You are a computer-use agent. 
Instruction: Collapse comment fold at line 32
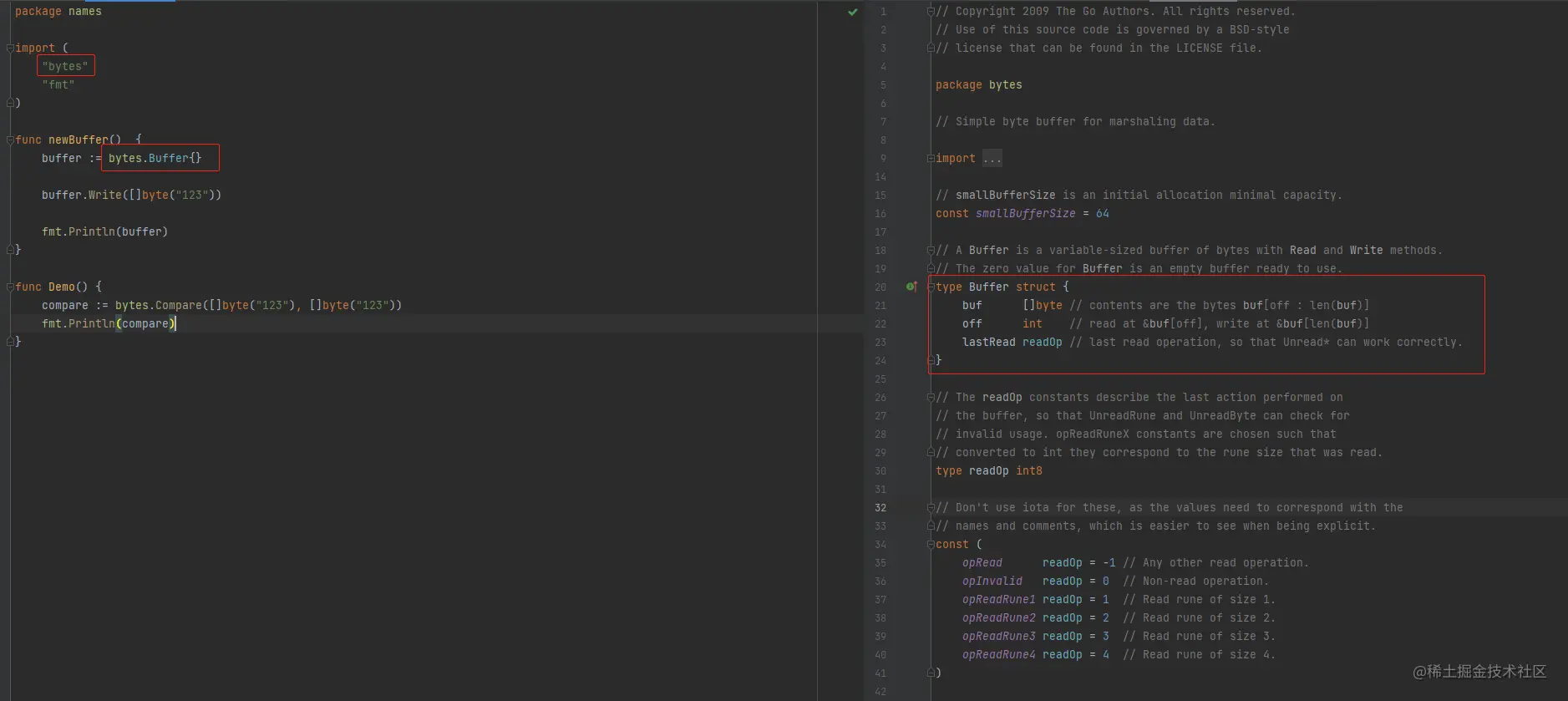(x=931, y=508)
